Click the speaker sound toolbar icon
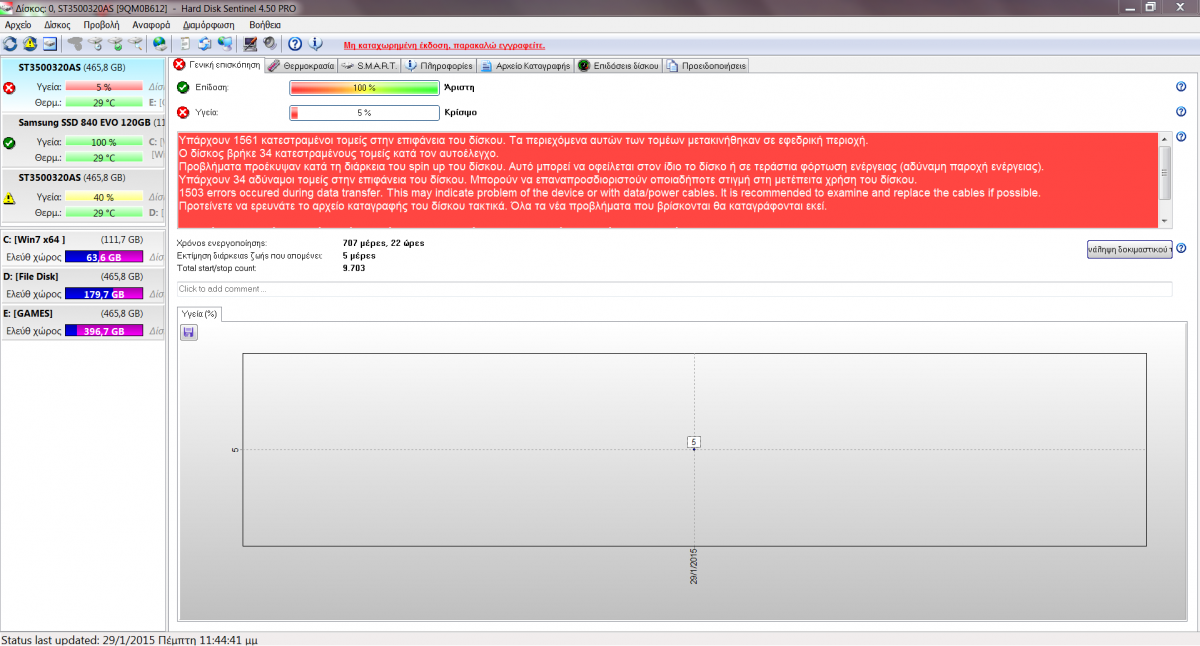The image size is (1200, 646). click(269, 44)
